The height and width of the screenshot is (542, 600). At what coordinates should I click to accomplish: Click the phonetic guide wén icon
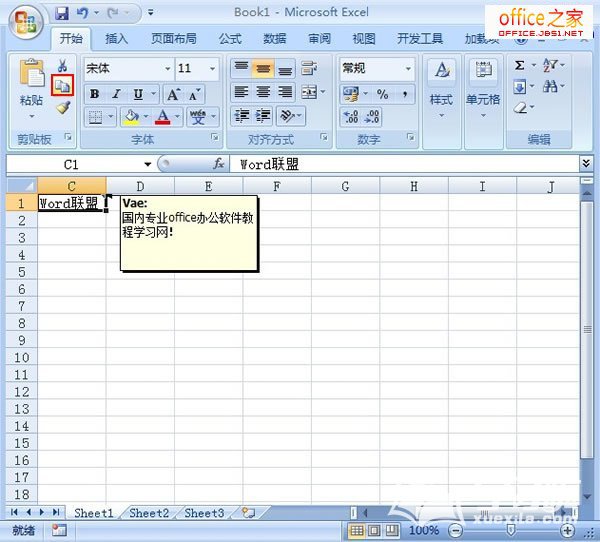198,116
